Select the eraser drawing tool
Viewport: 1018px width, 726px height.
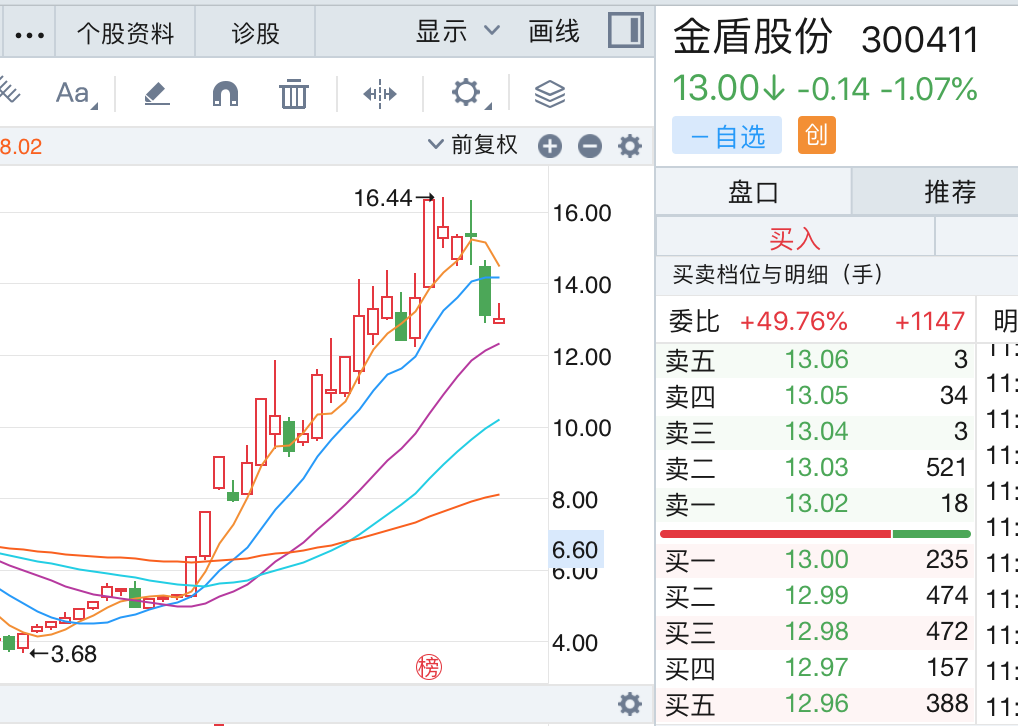pyautogui.click(x=157, y=94)
